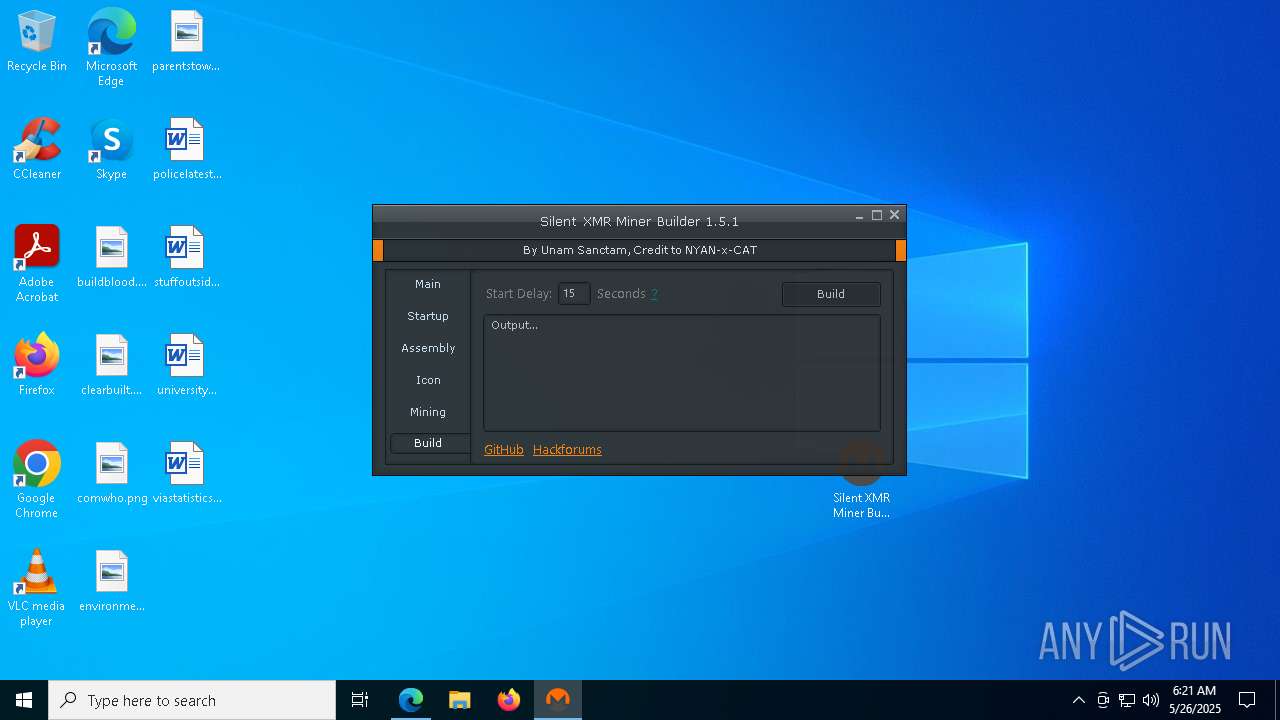Launch Firefox from the taskbar
The image size is (1280, 720).
point(509,700)
